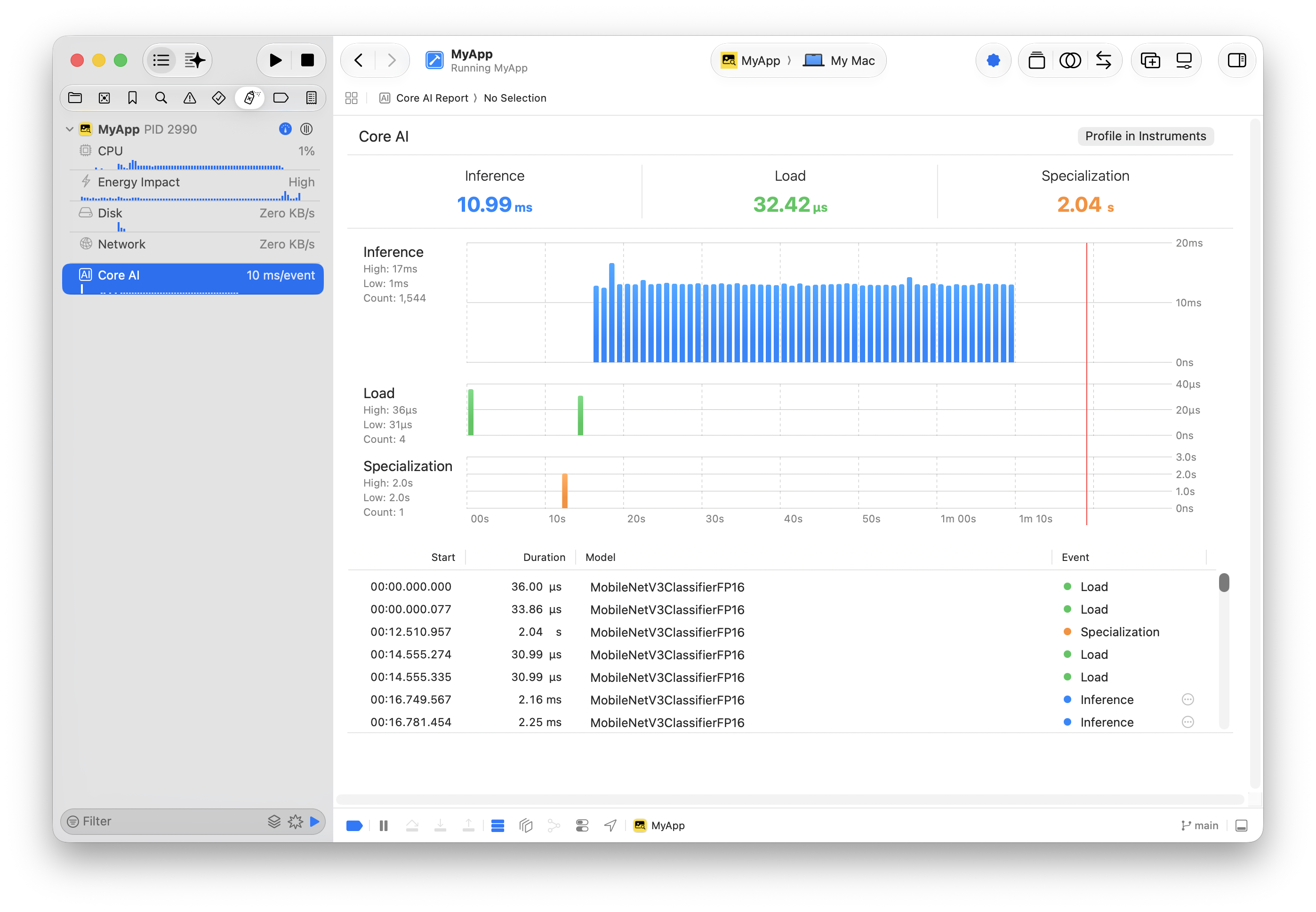Click the main branch indicator
Image resolution: width=1316 pixels, height=912 pixels.
click(1199, 826)
